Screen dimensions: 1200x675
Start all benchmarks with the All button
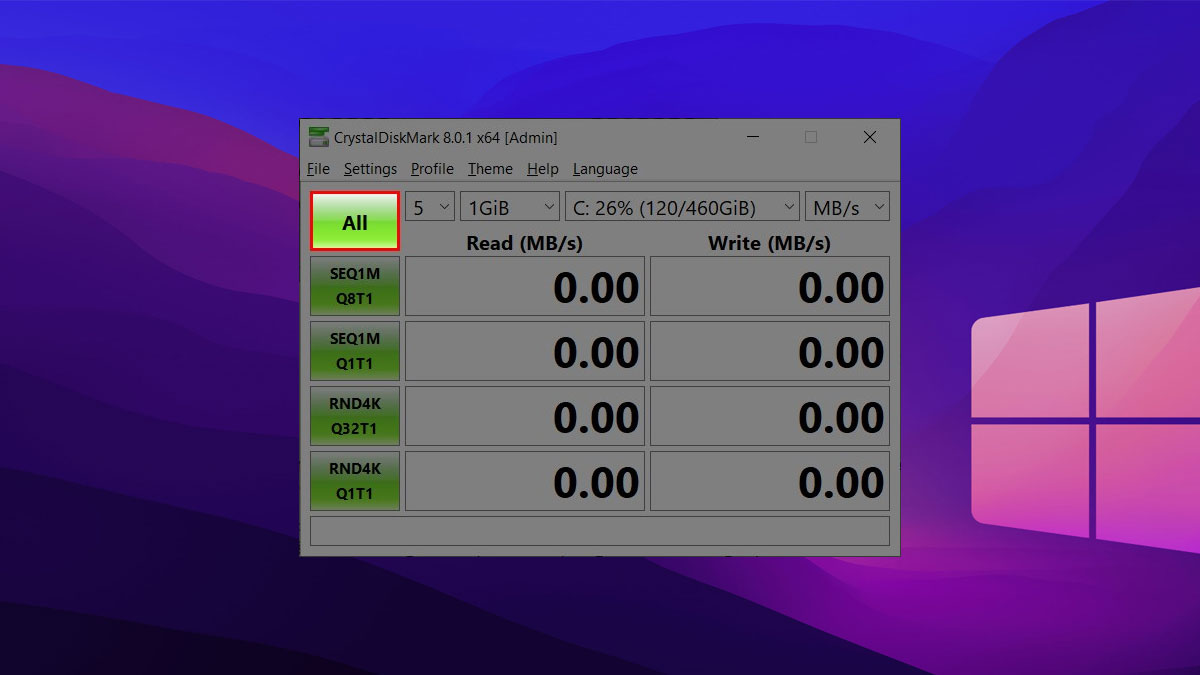click(355, 221)
